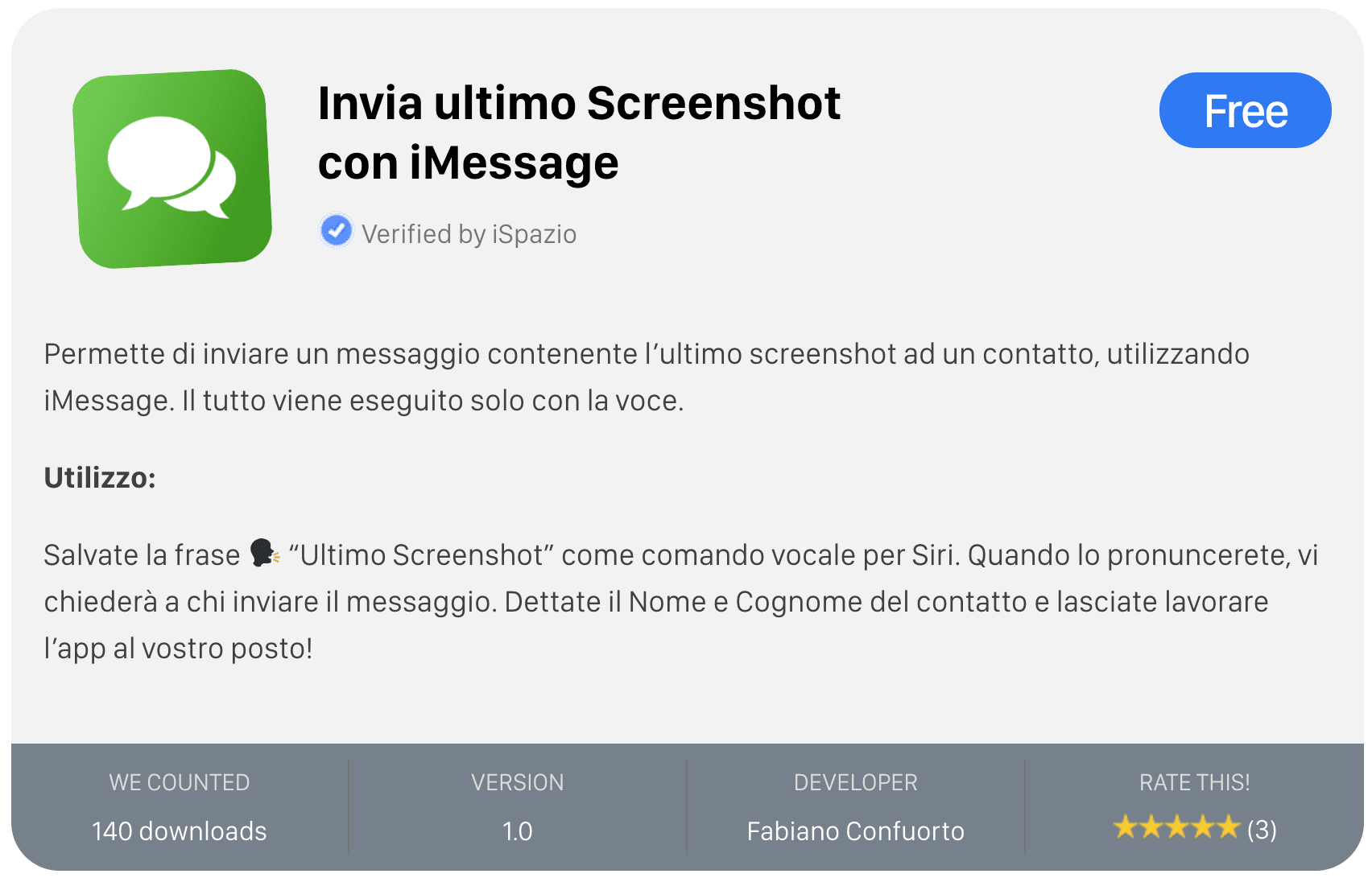Click the (3) ratings count
Viewport: 1372px width, 882px height.
click(1262, 829)
